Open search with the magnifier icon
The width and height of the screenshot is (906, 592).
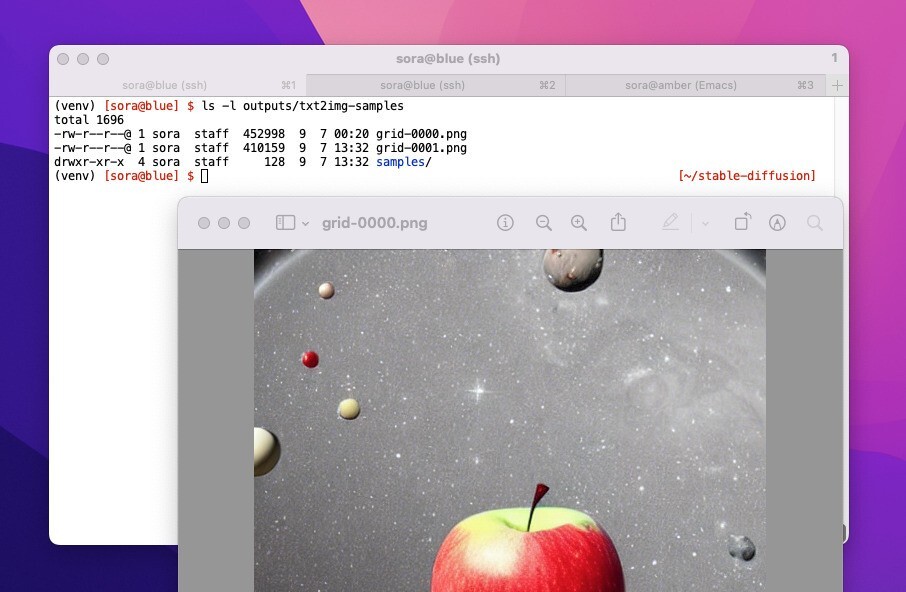pyautogui.click(x=815, y=222)
